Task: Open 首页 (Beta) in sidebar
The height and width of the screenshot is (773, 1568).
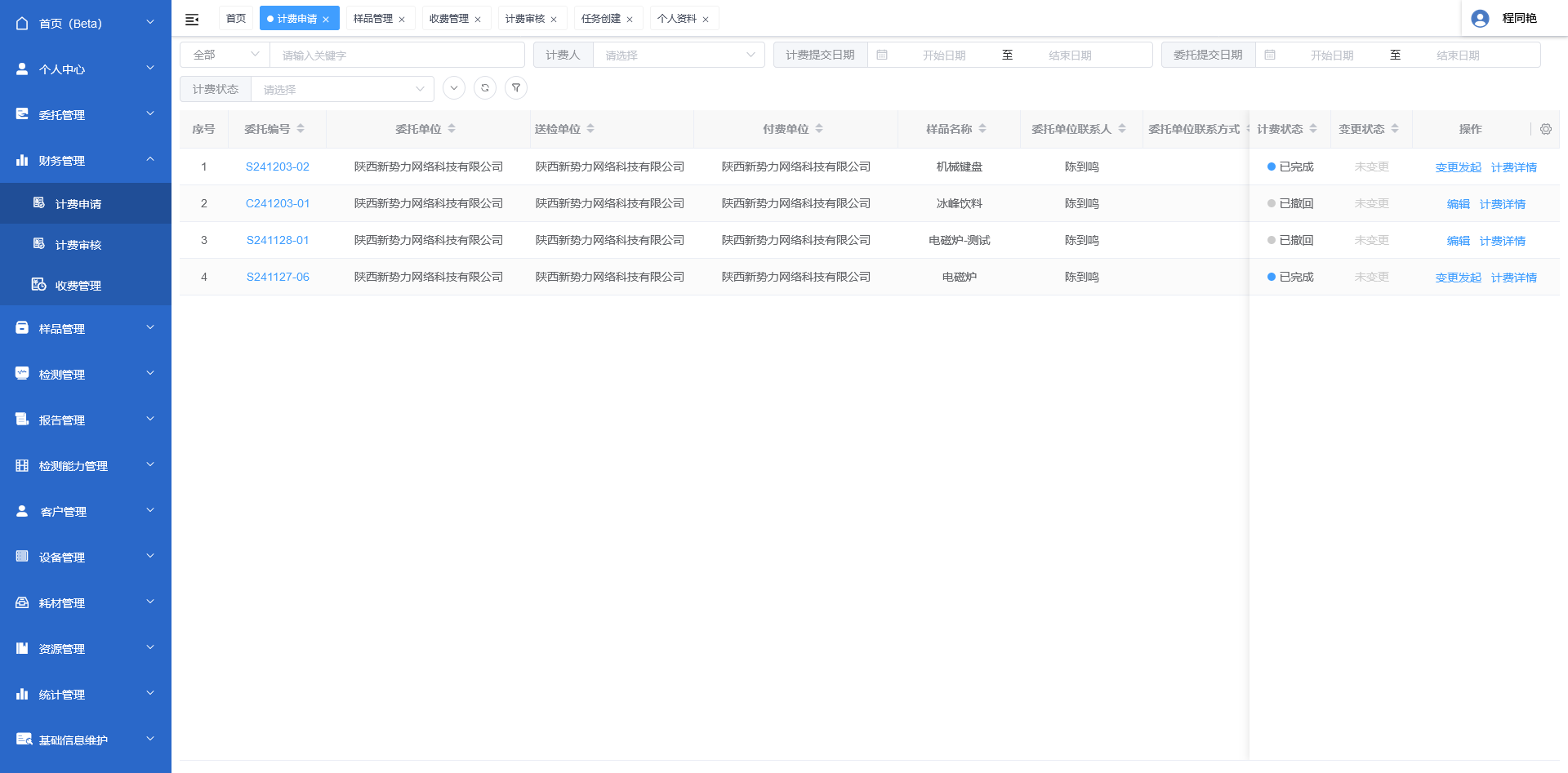Action: tap(86, 23)
